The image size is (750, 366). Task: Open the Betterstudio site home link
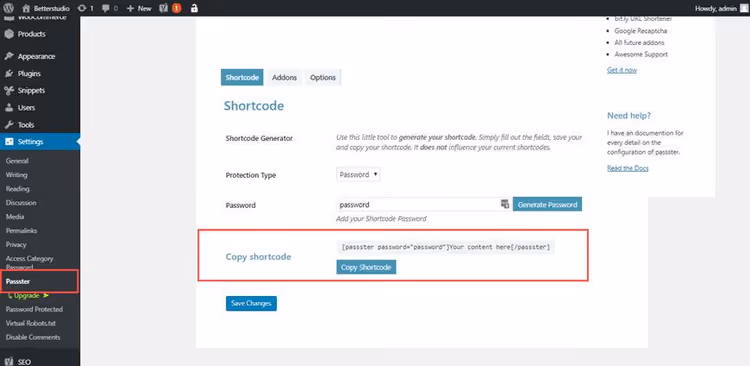coord(45,8)
